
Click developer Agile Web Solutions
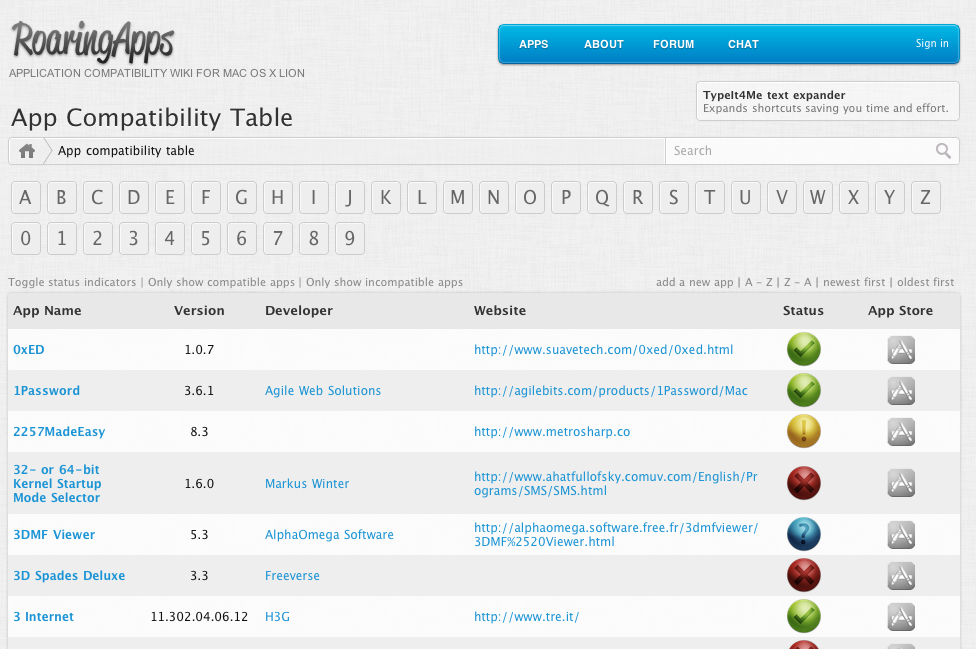[323, 391]
